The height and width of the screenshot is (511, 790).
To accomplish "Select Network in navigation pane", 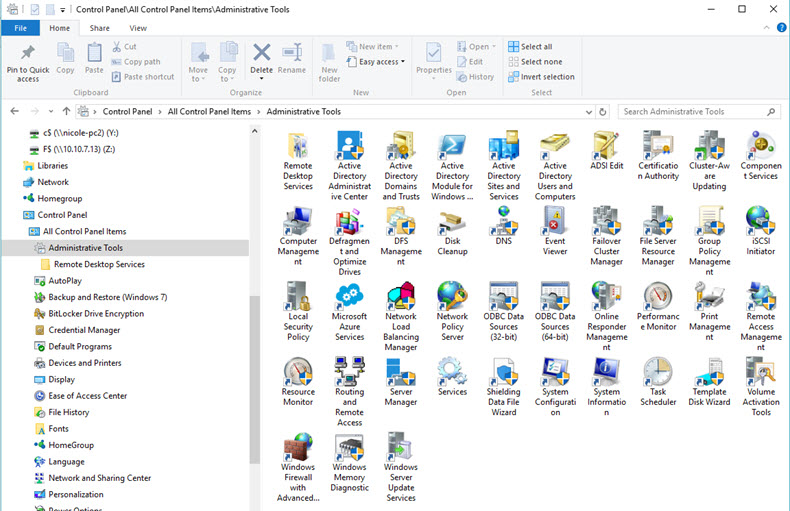I will (53, 182).
